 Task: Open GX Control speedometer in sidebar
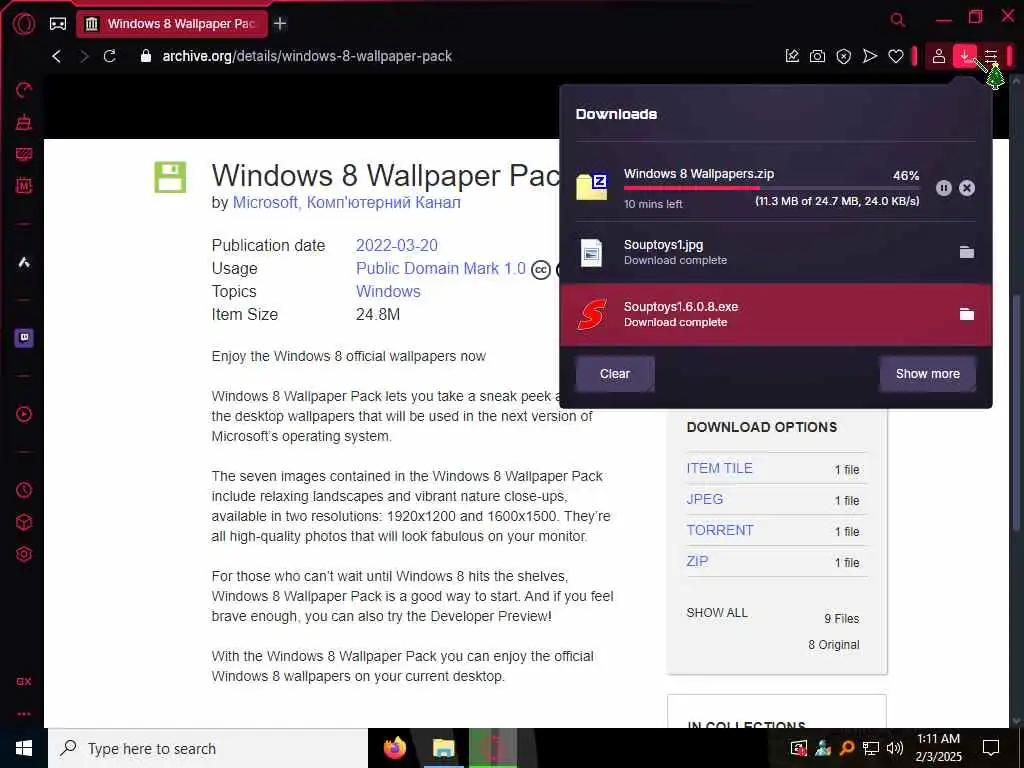click(24, 90)
